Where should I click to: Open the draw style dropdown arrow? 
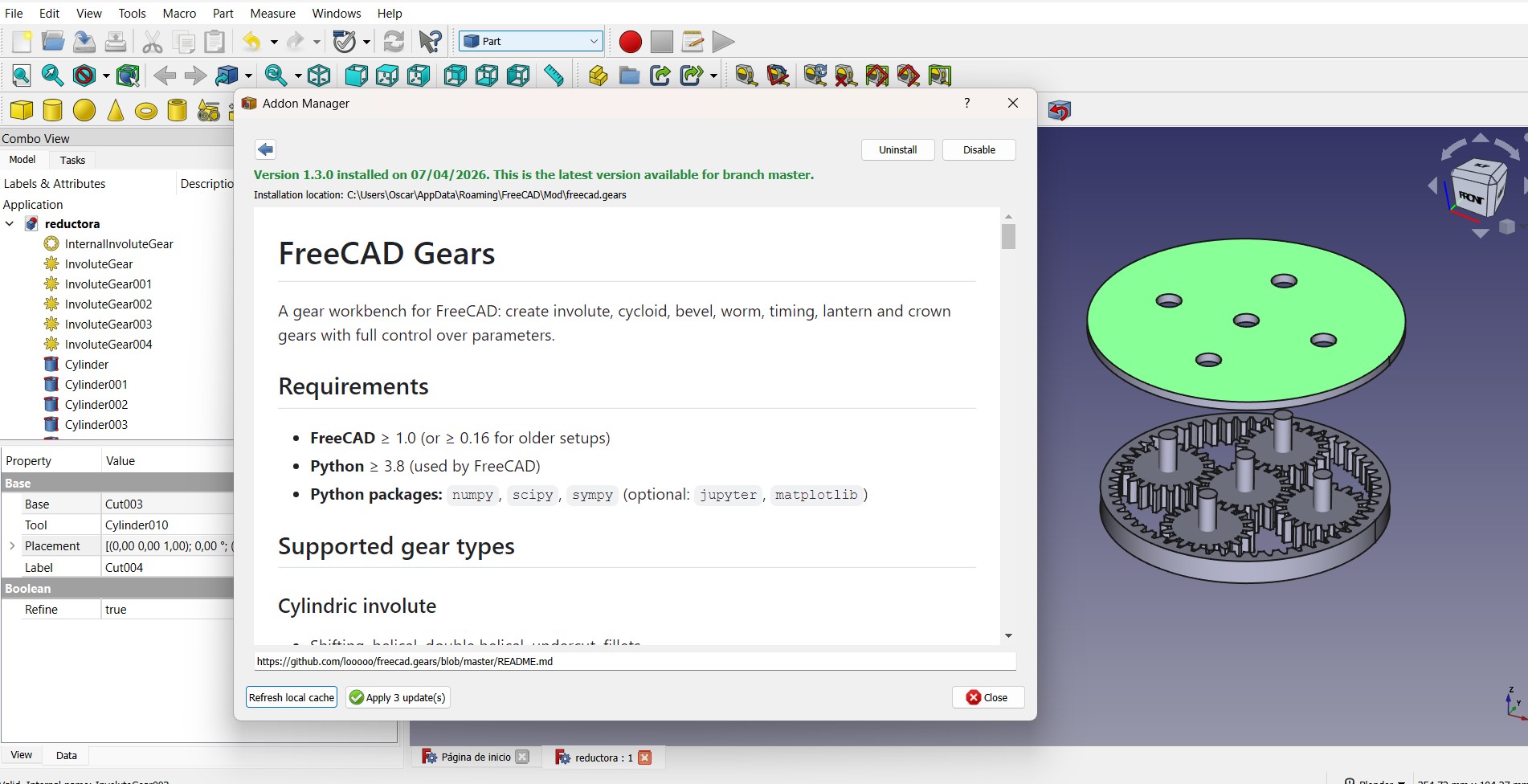106,76
